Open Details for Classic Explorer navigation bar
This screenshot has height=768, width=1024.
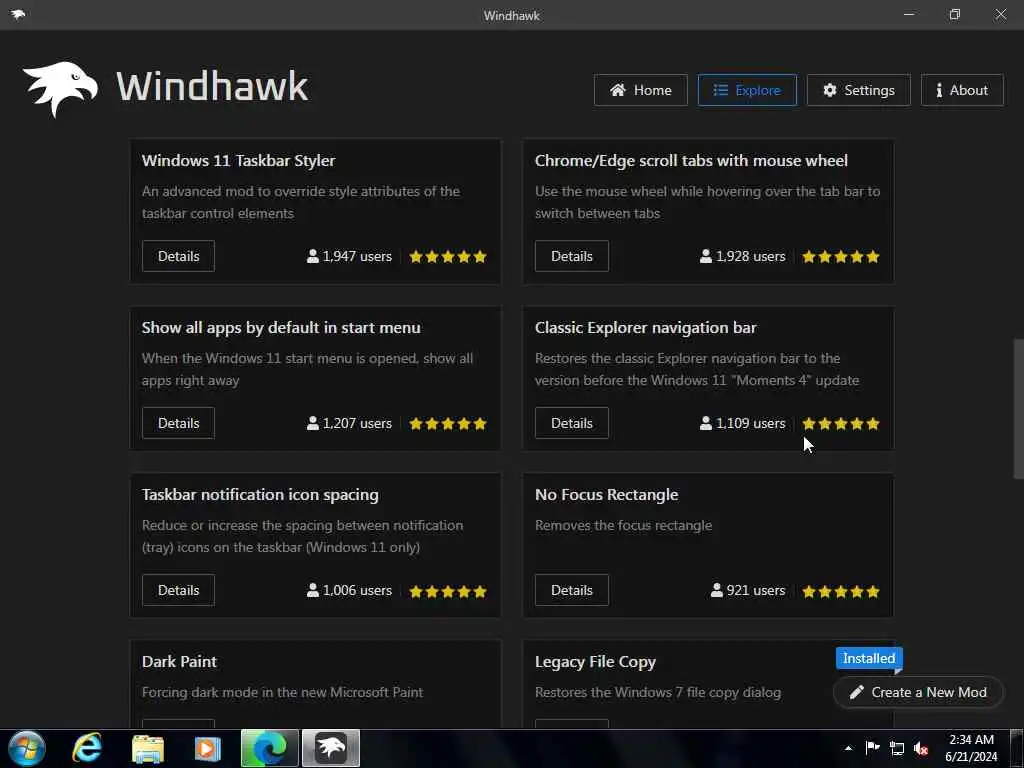tap(571, 423)
